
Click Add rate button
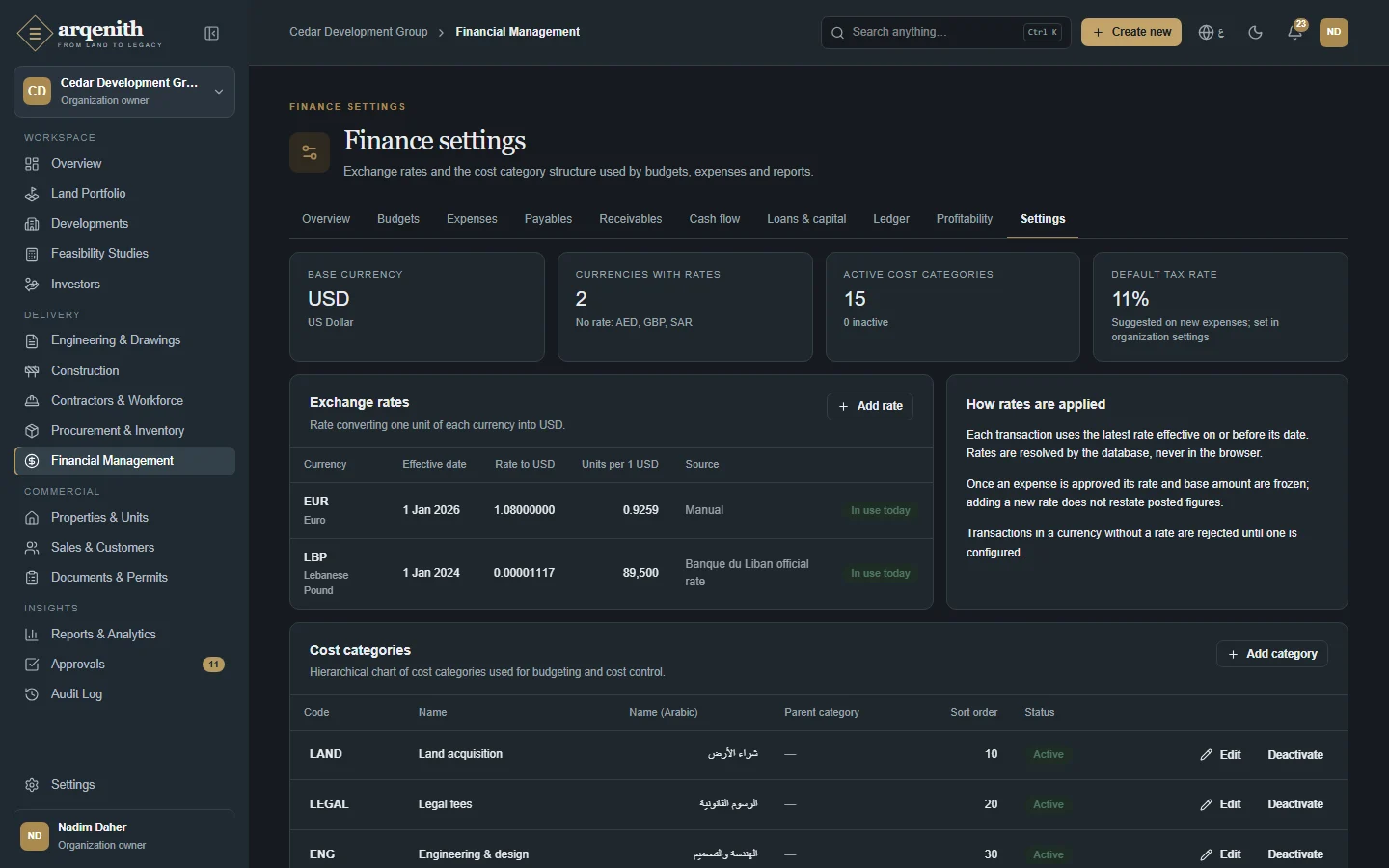click(870, 406)
